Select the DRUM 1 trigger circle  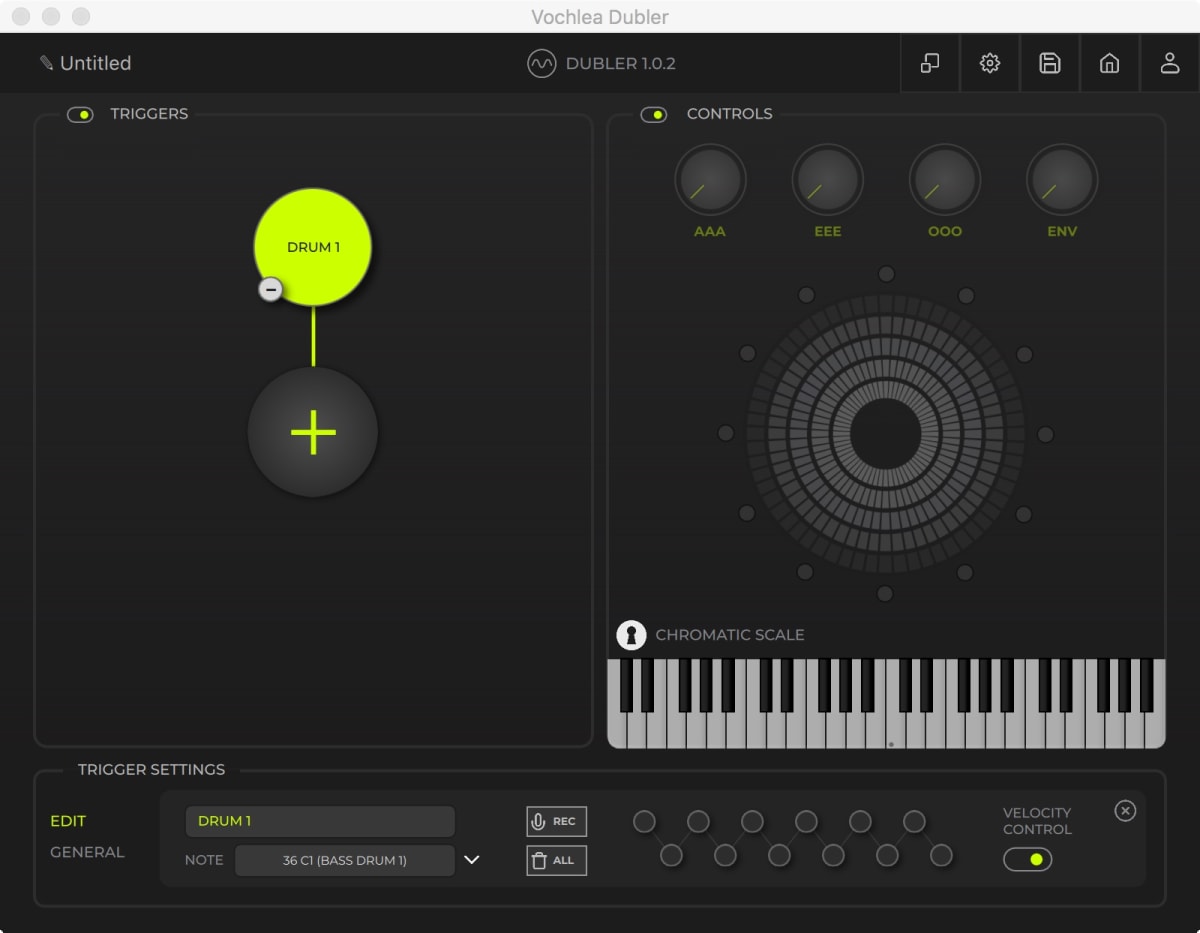coord(313,247)
